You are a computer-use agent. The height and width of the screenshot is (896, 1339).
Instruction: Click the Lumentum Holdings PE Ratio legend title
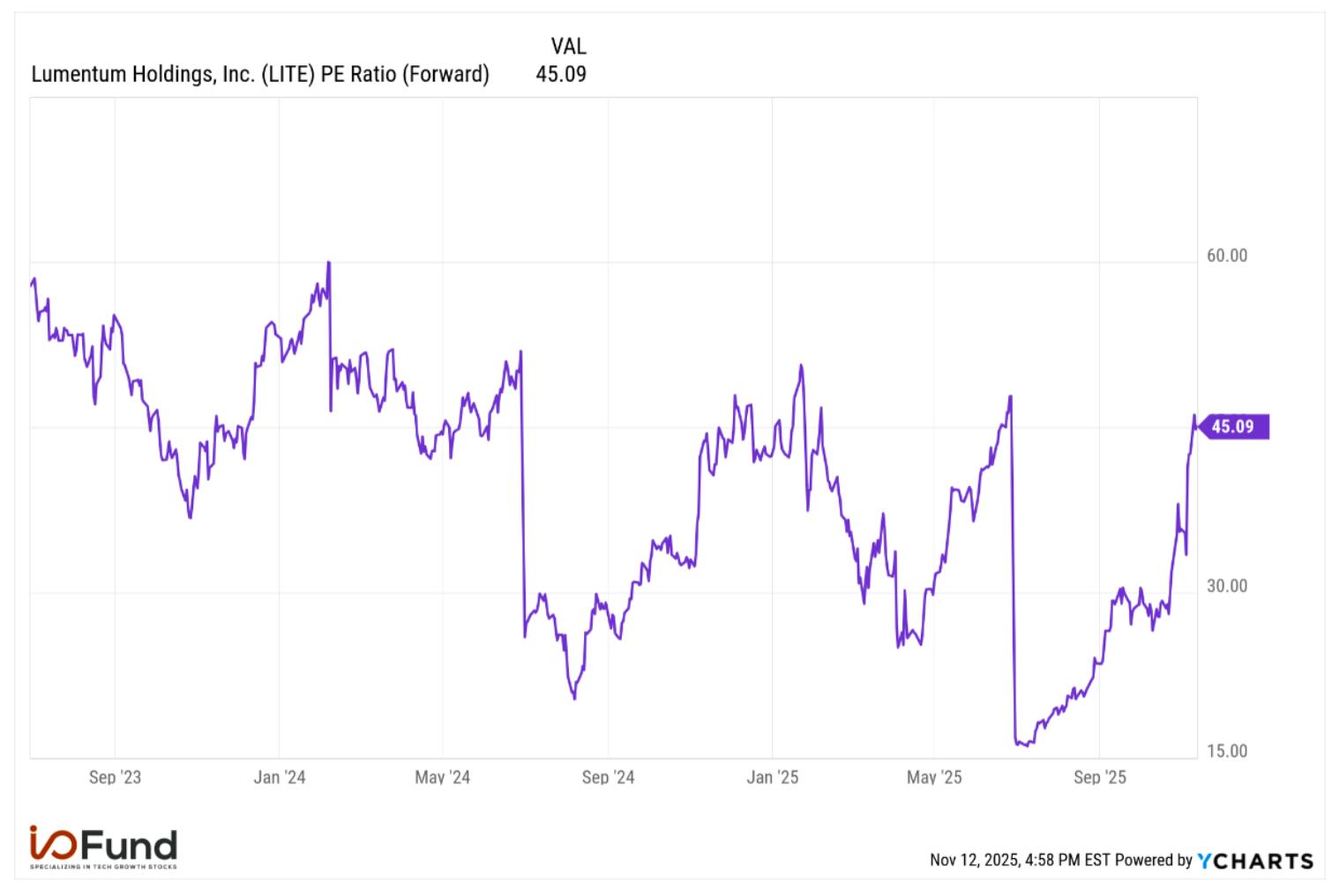tap(260, 74)
